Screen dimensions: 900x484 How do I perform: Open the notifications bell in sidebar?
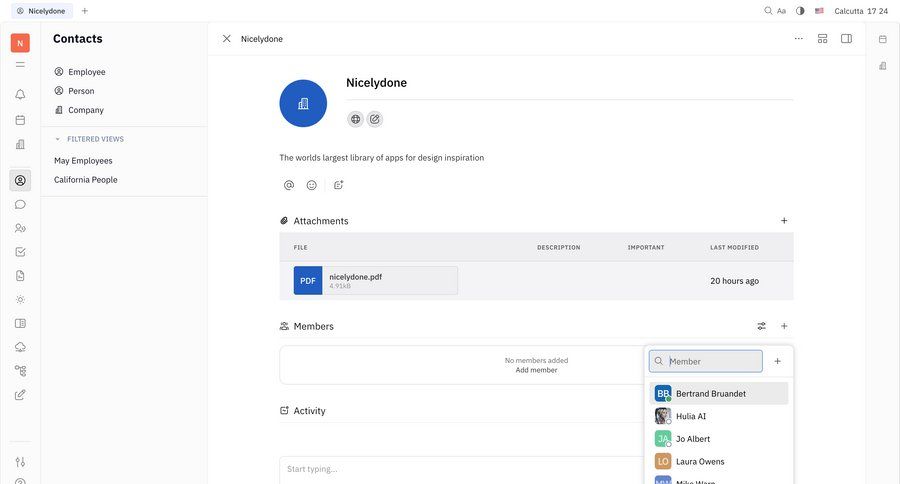pyautogui.click(x=20, y=94)
